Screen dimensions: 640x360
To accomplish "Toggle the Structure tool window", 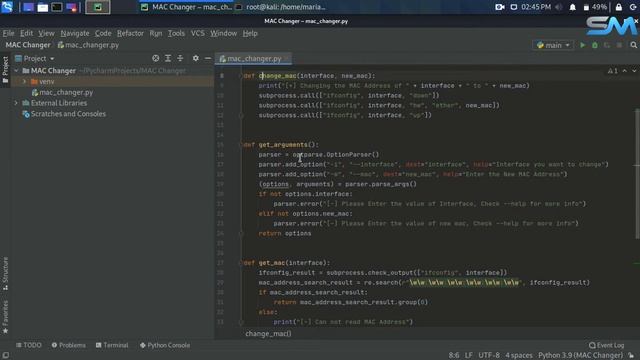I will click(5, 274).
